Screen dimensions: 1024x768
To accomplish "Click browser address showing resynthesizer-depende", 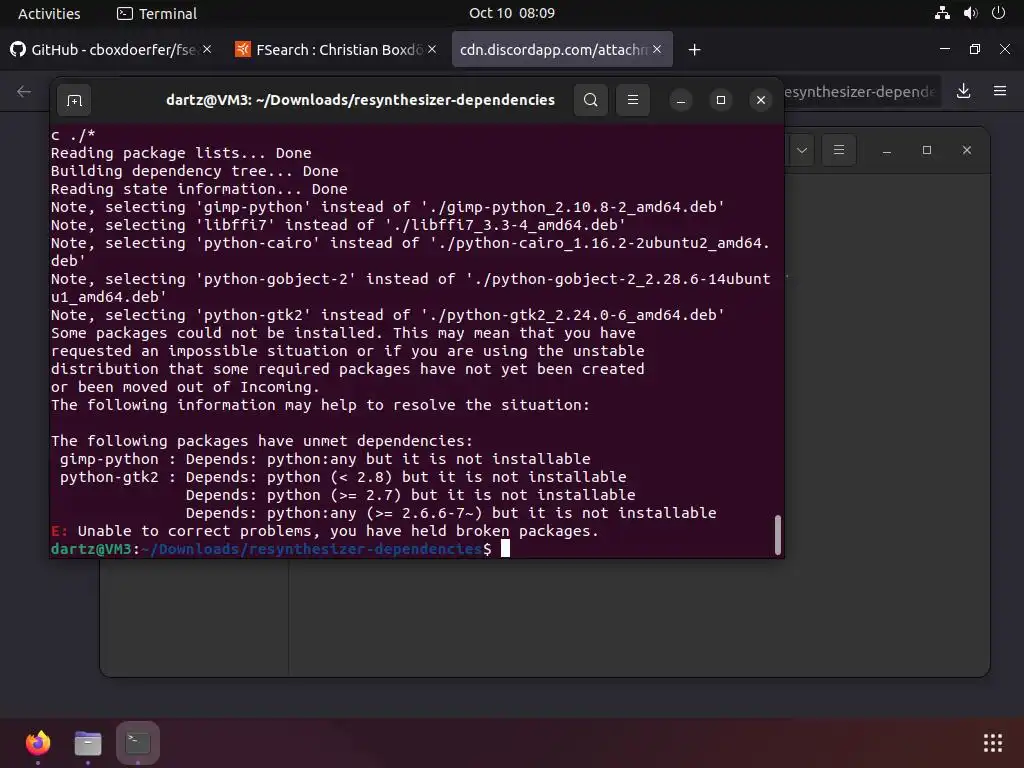I will tap(861, 91).
